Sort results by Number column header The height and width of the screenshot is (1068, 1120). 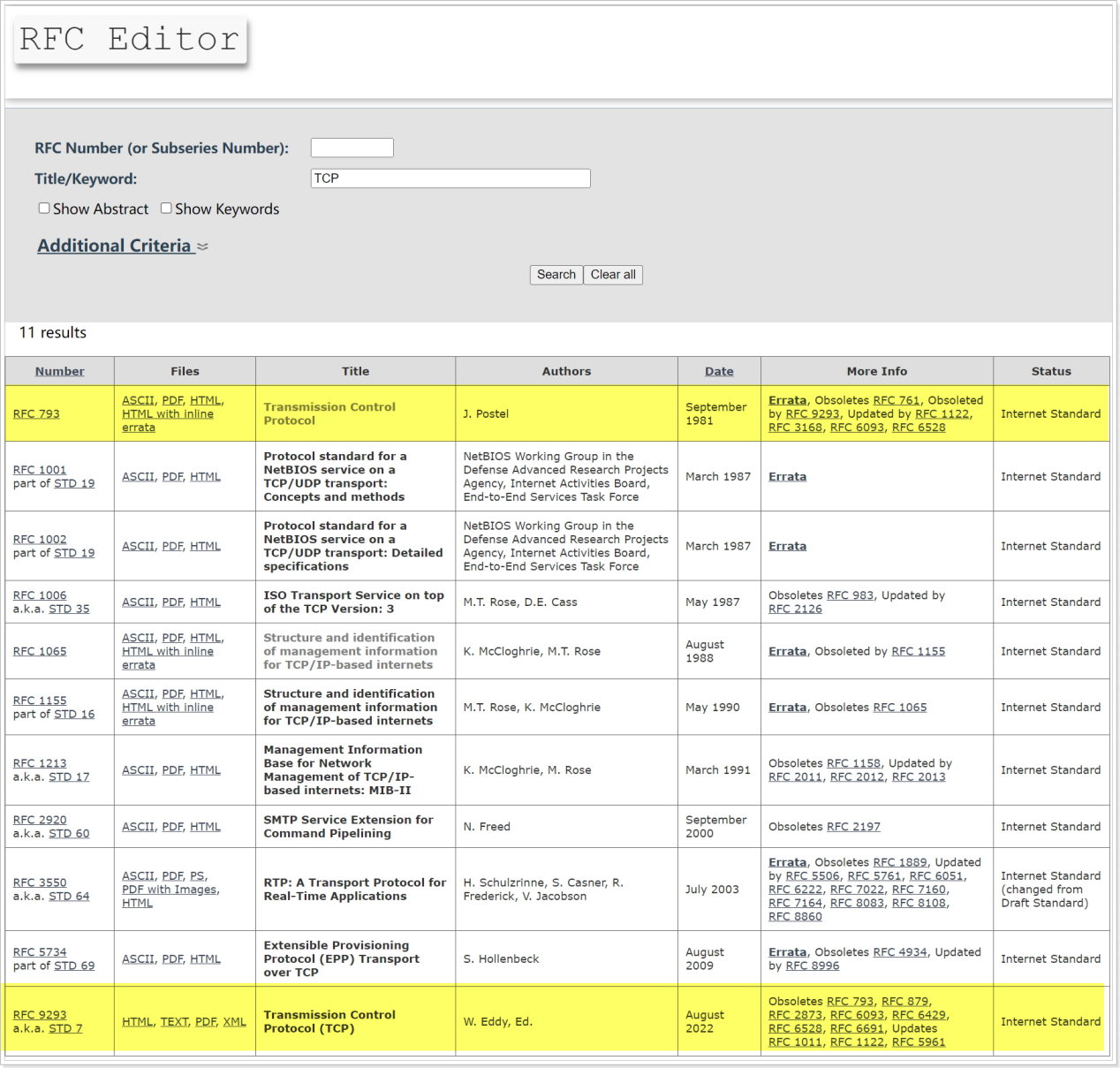tap(60, 371)
